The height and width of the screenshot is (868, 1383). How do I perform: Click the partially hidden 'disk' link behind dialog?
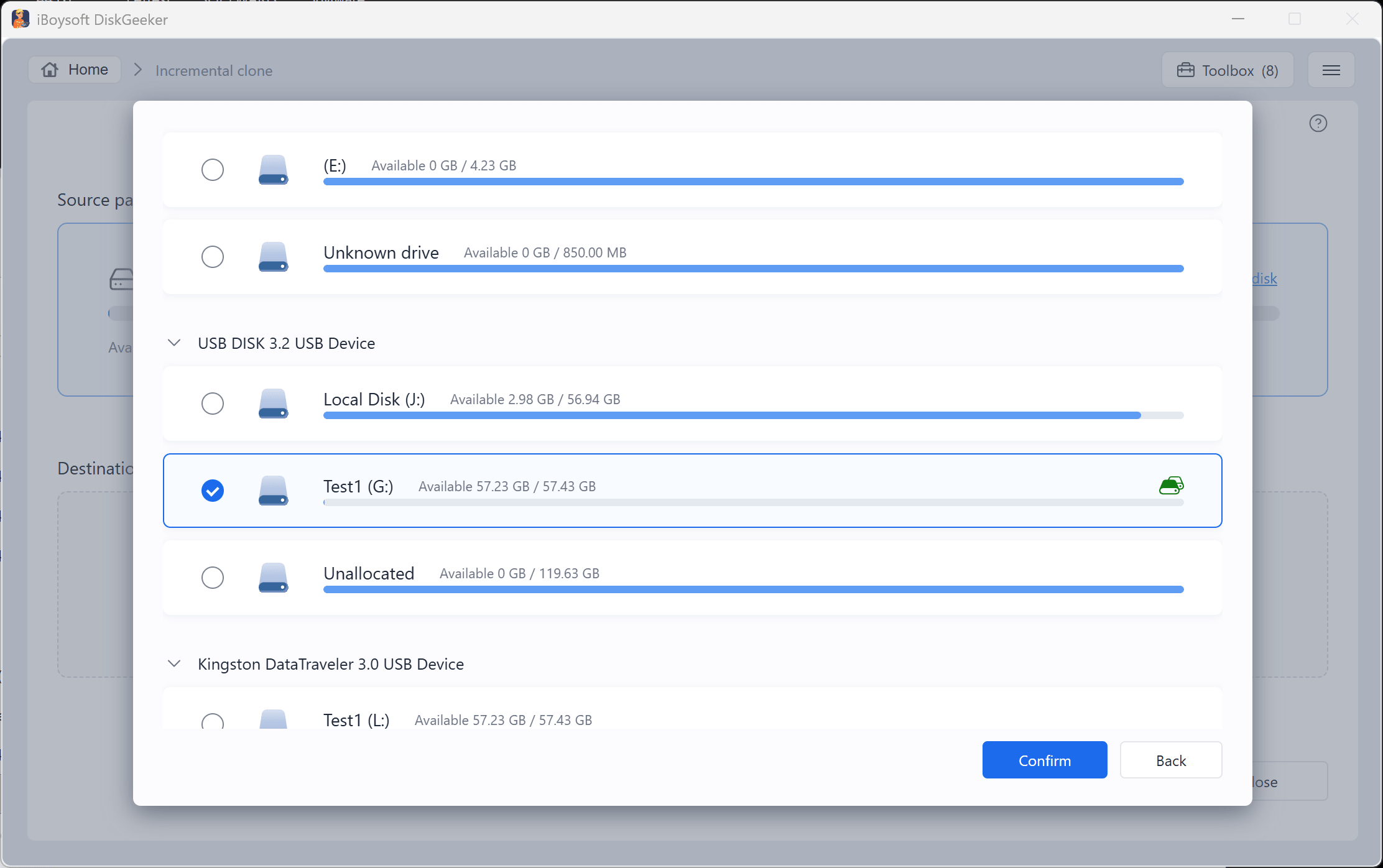point(1265,278)
